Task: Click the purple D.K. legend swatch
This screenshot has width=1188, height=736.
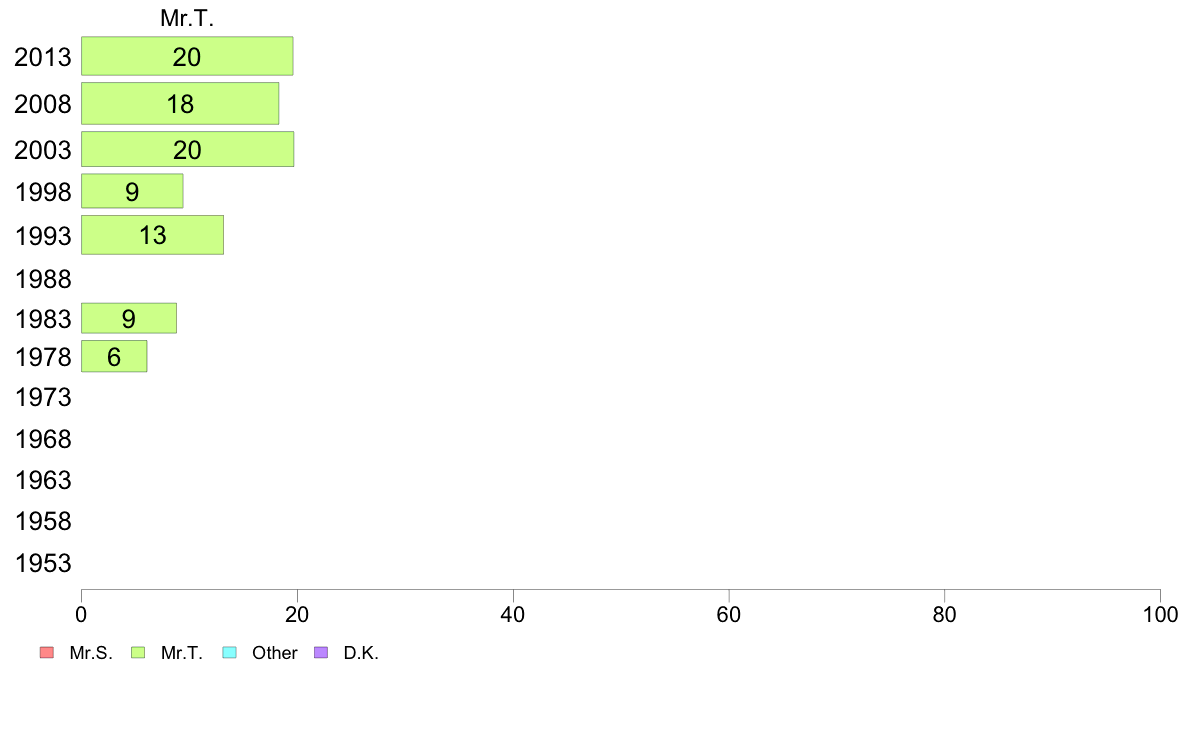Action: (x=321, y=653)
